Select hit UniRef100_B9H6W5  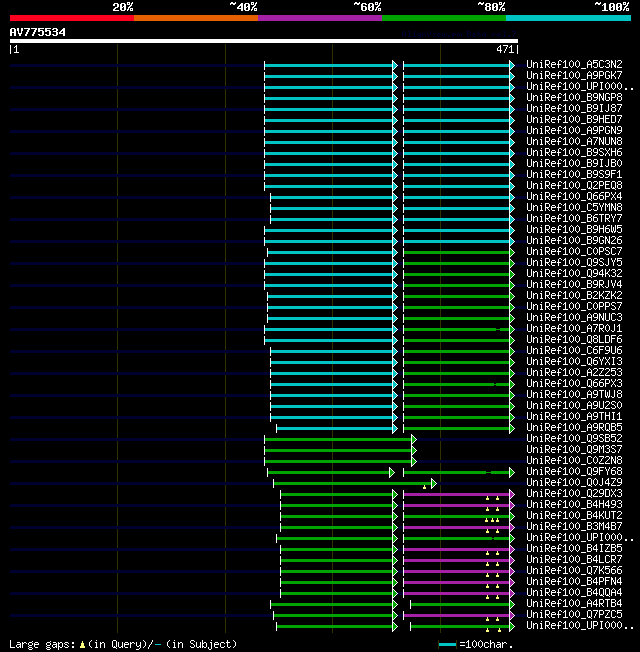(574, 230)
